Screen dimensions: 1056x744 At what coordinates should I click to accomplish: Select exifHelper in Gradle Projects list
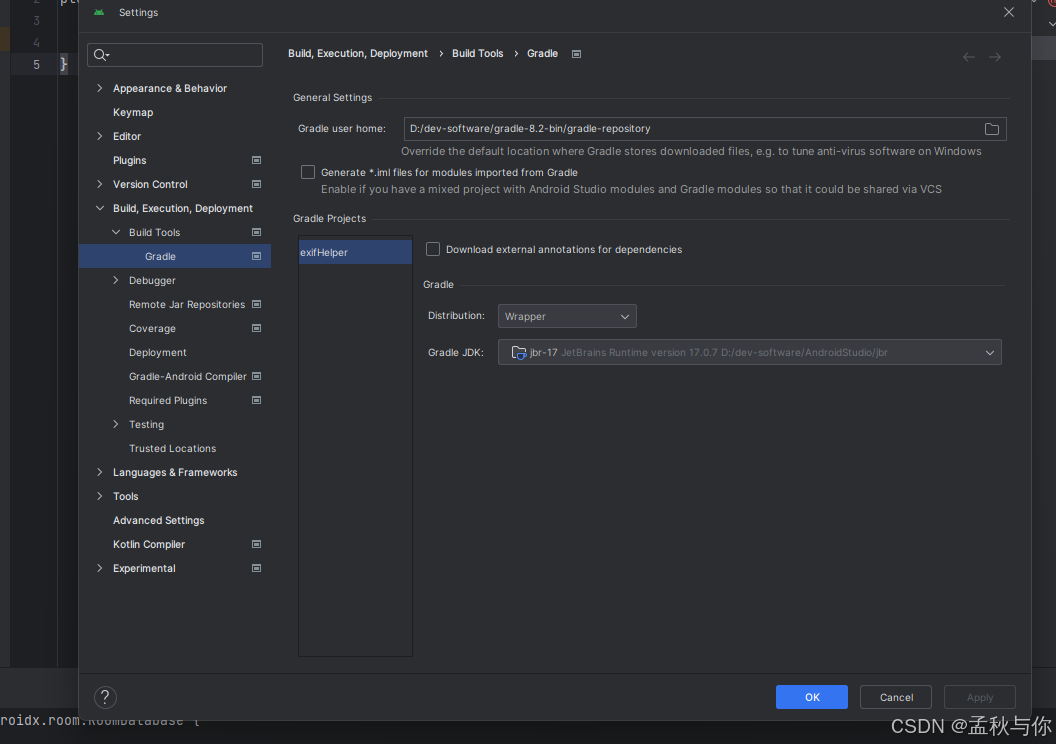click(355, 252)
